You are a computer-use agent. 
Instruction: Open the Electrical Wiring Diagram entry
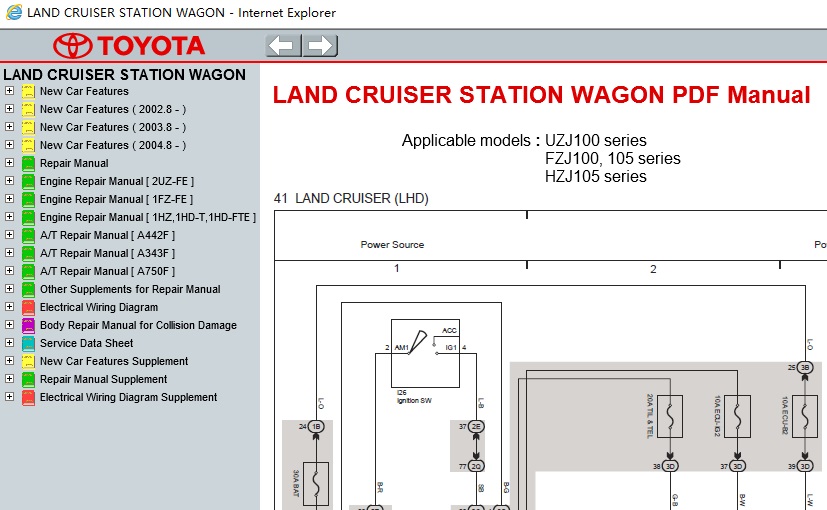coord(99,307)
